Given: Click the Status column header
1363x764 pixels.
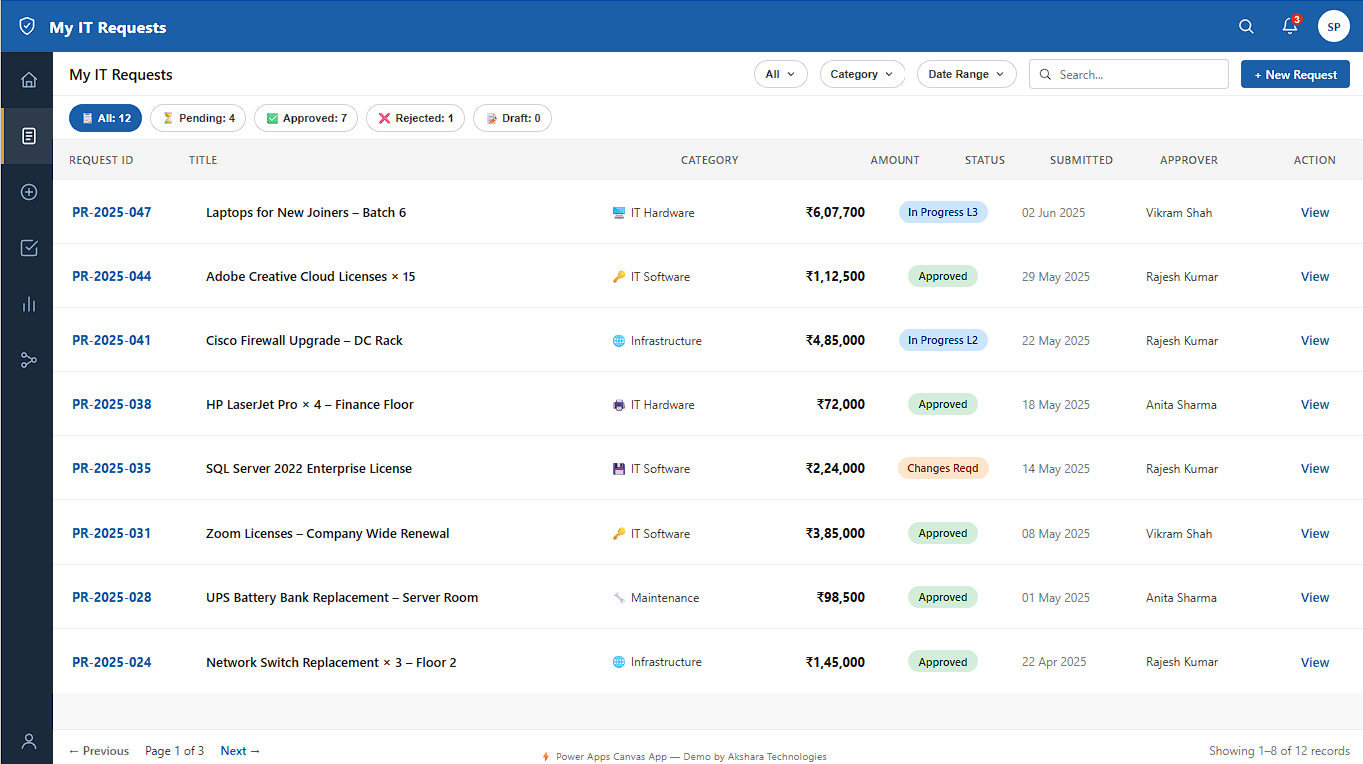Looking at the screenshot, I should pyautogui.click(x=985, y=160).
